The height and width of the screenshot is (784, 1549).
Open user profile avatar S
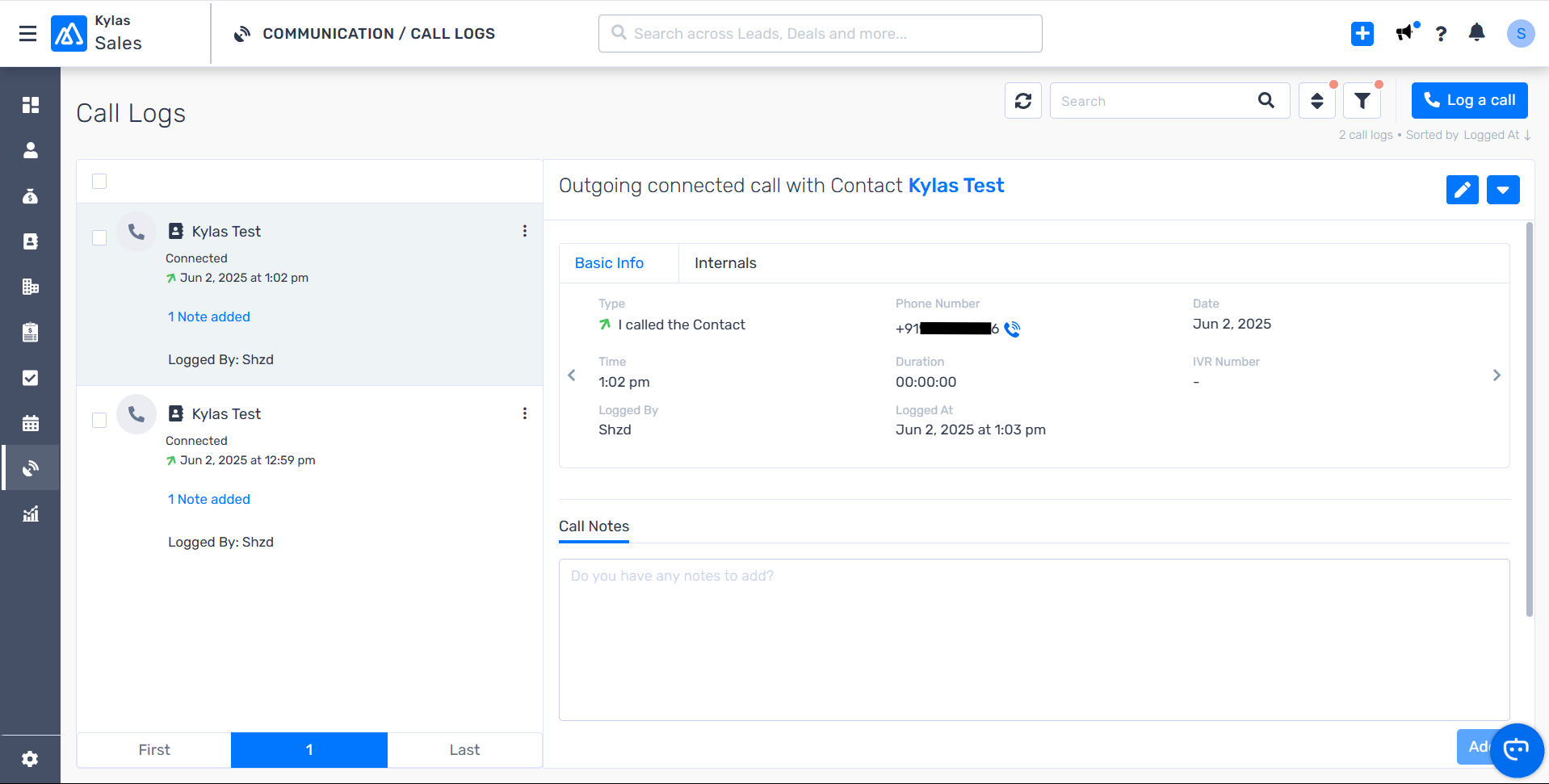point(1521,33)
